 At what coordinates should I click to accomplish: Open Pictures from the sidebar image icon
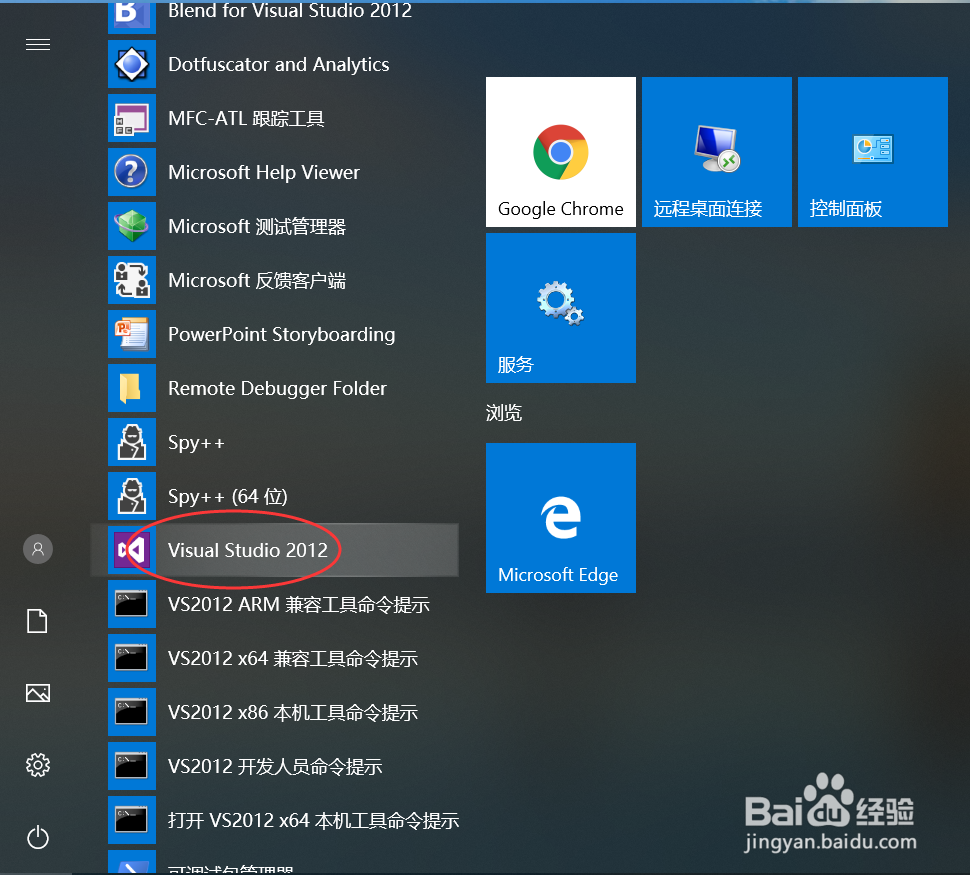38,693
